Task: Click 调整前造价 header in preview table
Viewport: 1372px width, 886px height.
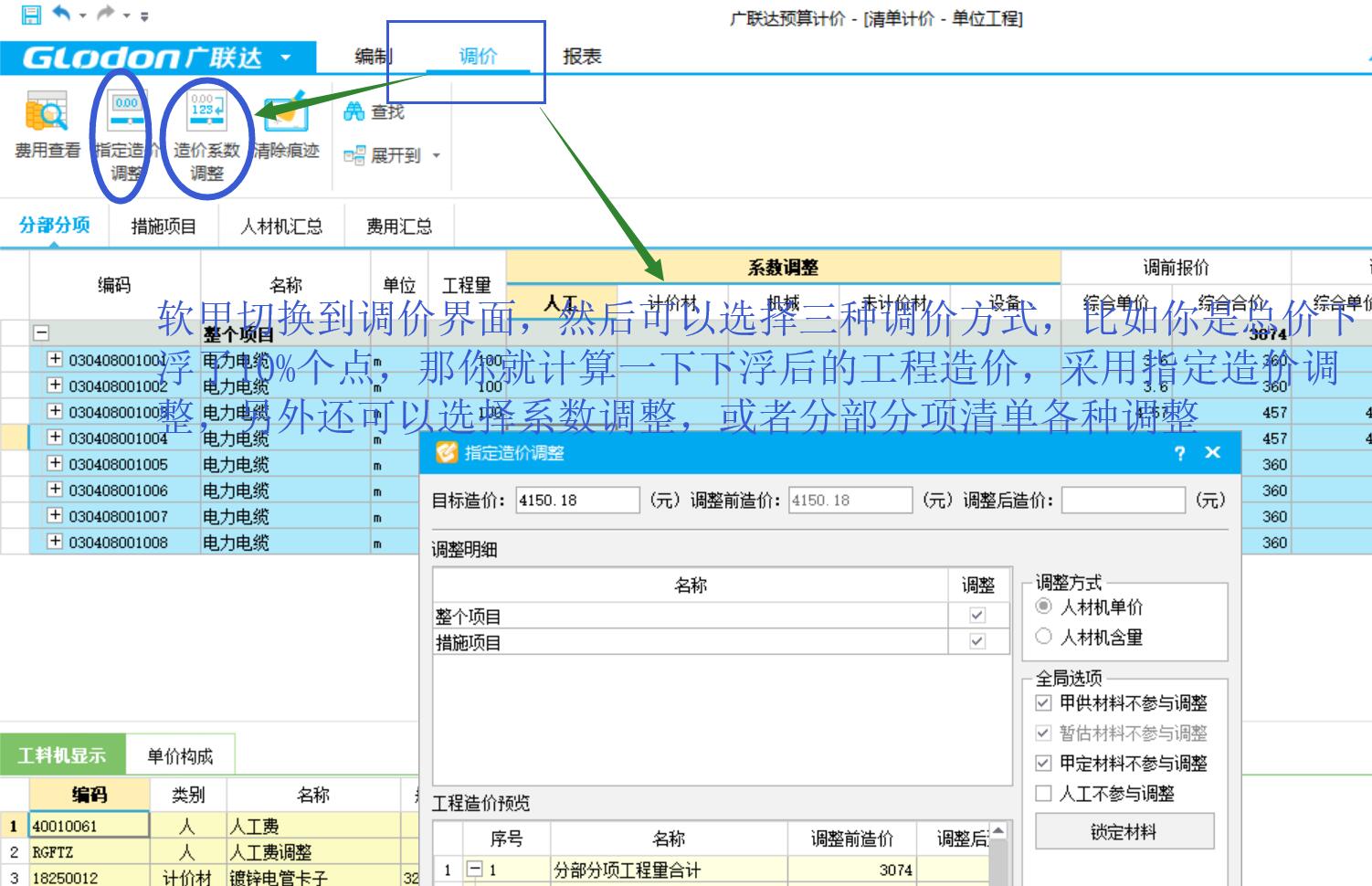Action: tap(851, 839)
